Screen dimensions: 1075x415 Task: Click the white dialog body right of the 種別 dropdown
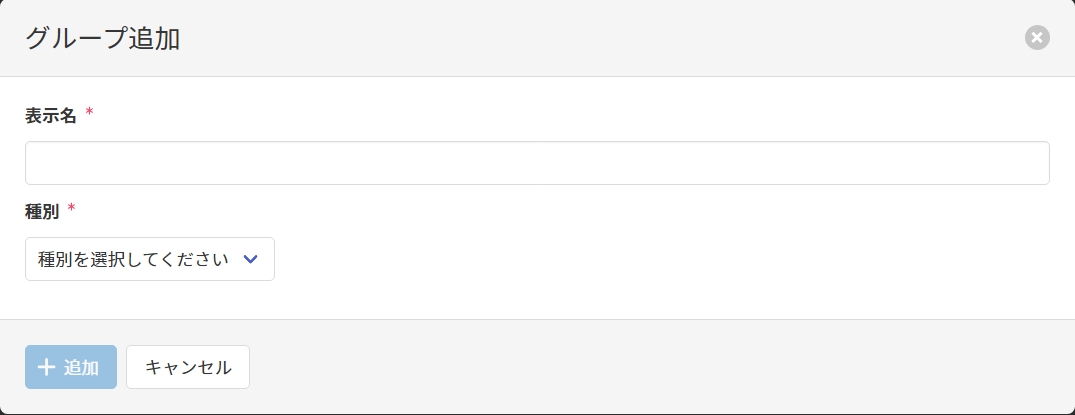pyautogui.click(x=650, y=259)
